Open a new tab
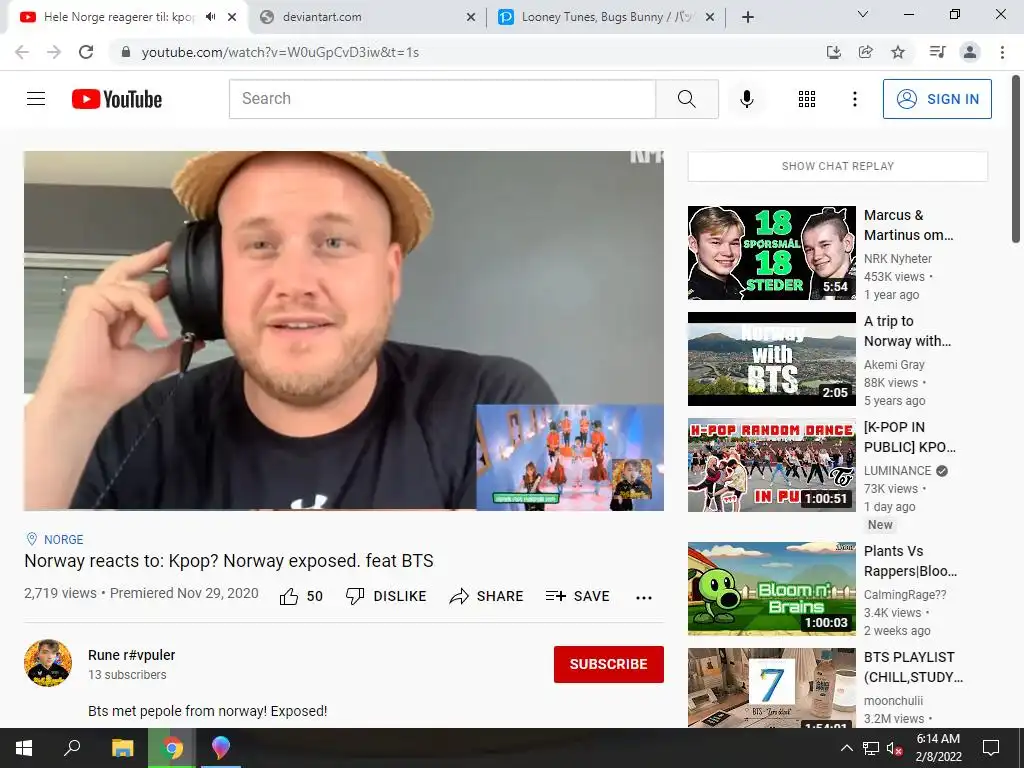 748,18
